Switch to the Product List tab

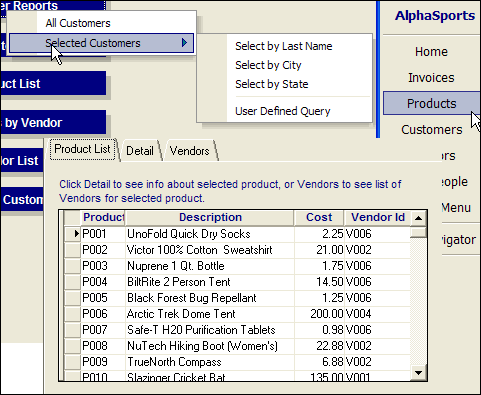click(x=82, y=149)
